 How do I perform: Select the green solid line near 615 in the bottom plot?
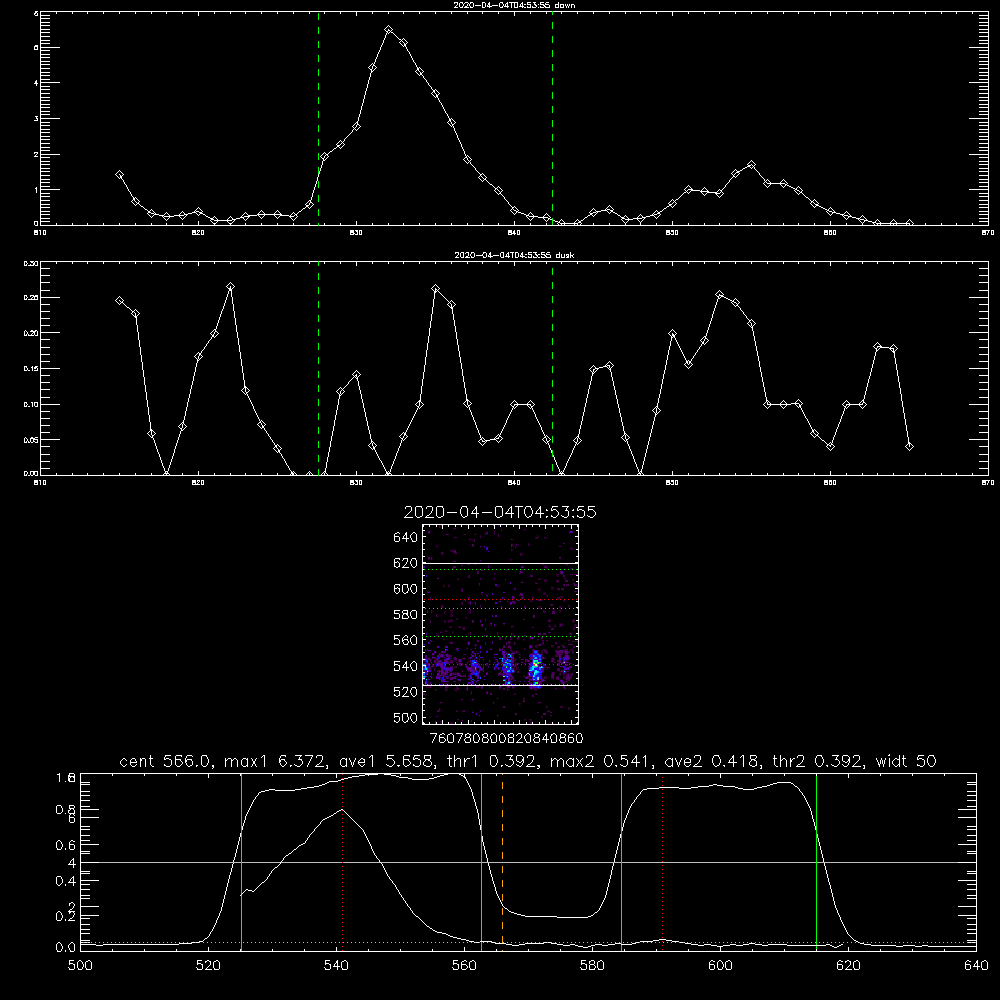(x=816, y=861)
